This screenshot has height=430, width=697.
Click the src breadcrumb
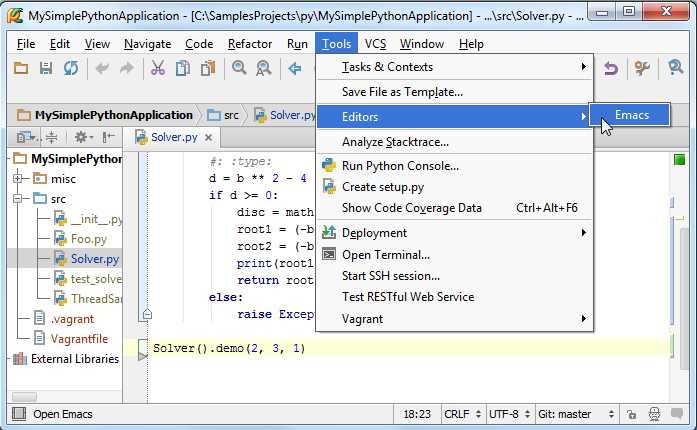223,115
